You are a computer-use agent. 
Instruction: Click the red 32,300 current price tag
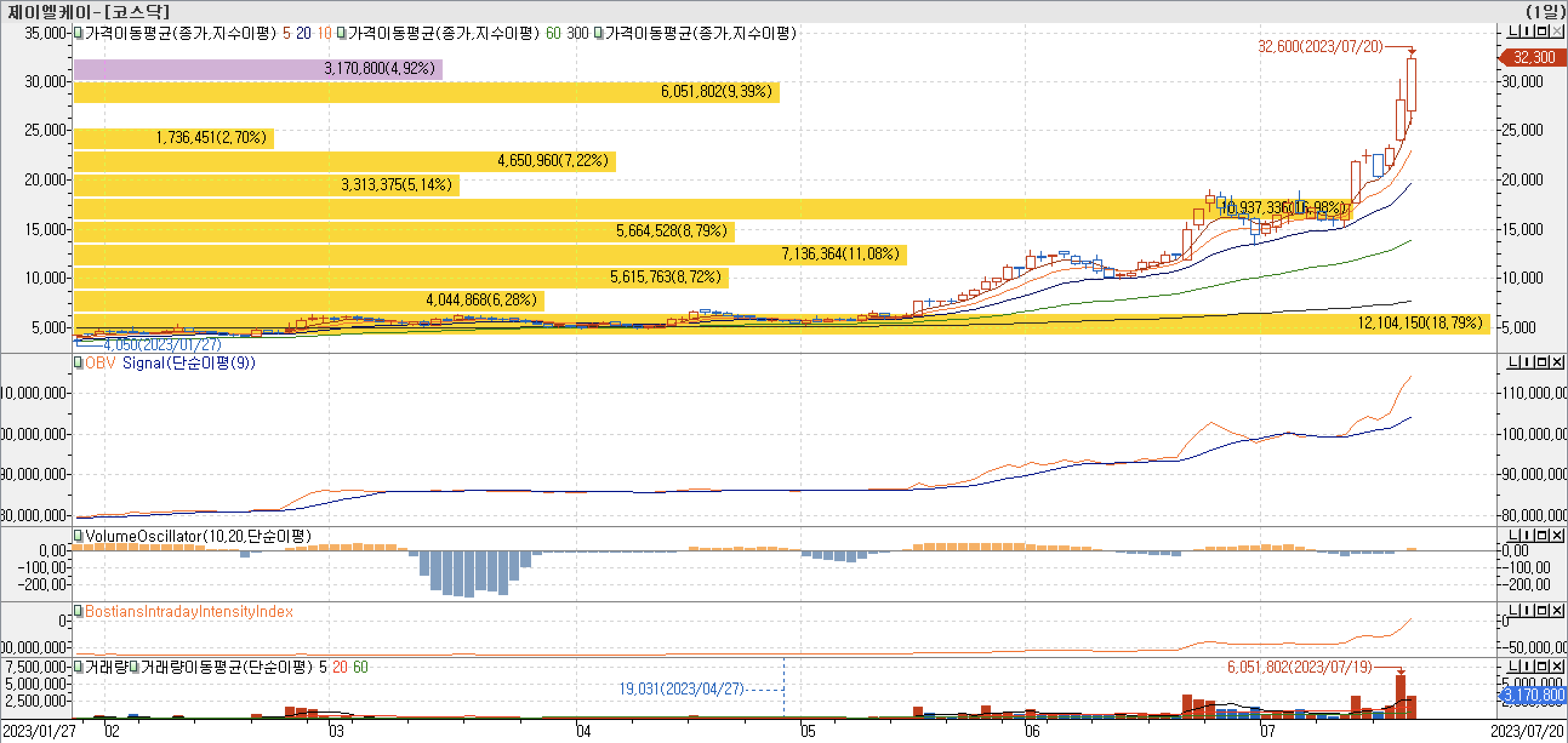coord(1533,58)
